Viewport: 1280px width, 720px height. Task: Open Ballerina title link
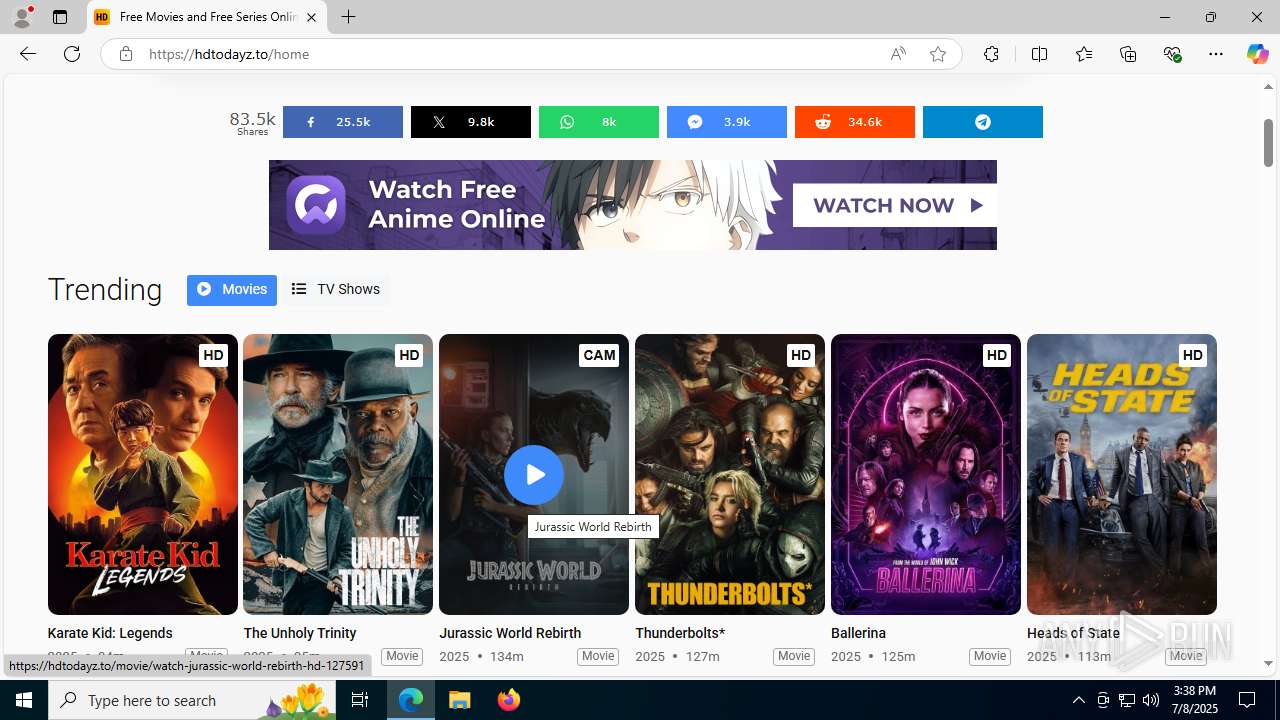tap(859, 633)
